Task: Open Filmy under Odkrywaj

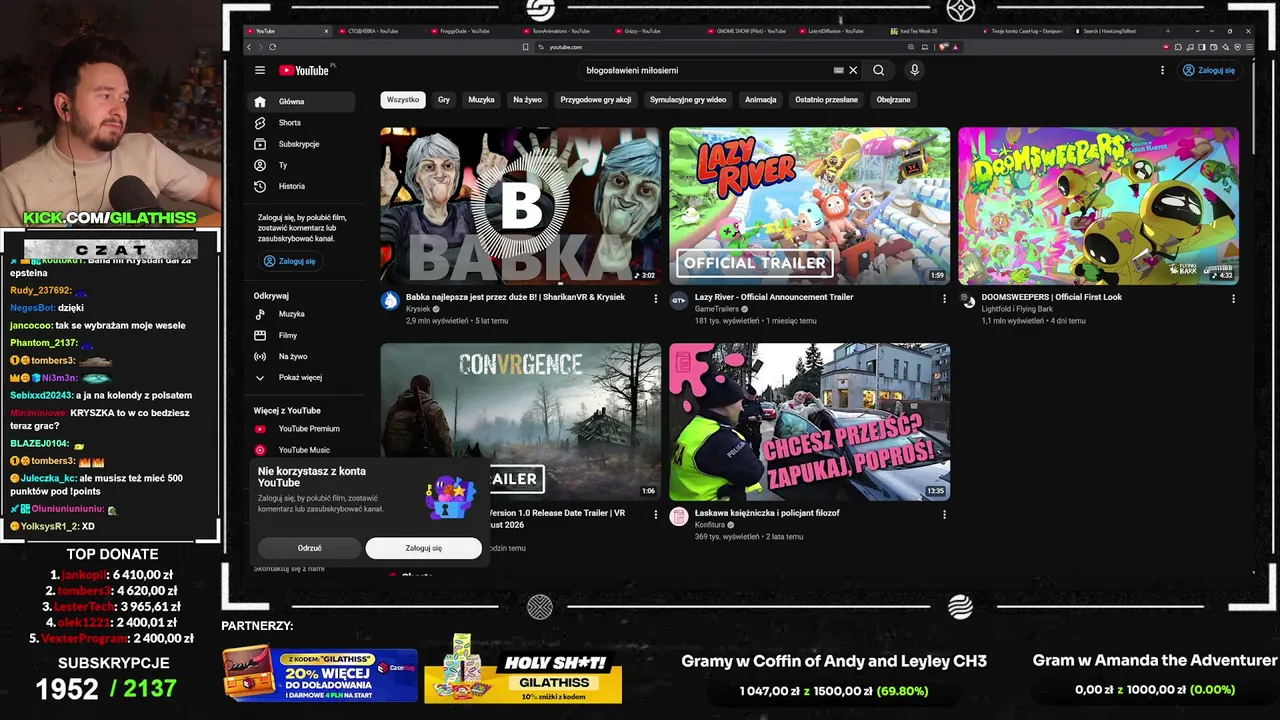Action: pos(301,335)
